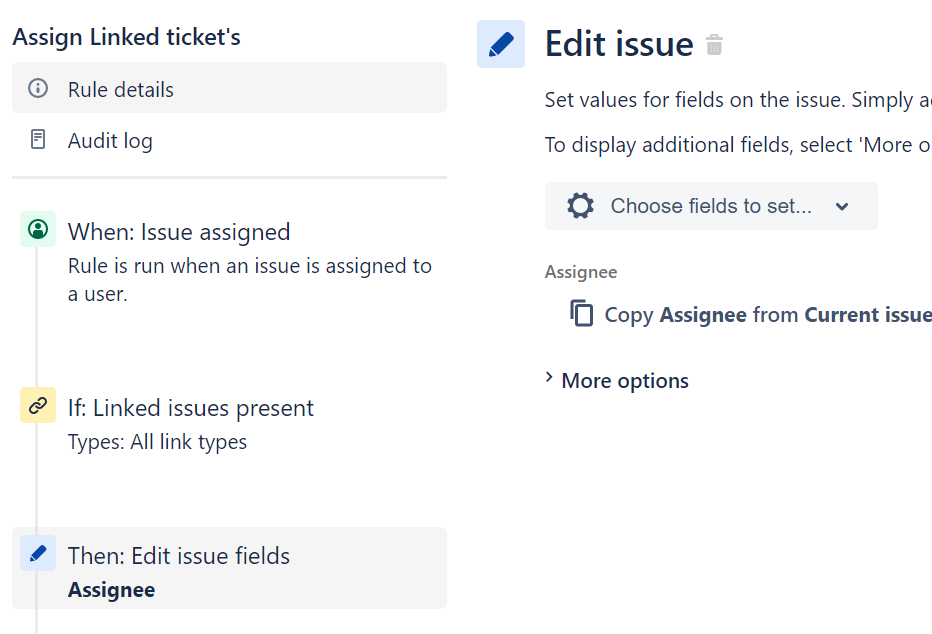Select the Then: Edit issue fields action
The width and height of the screenshot is (932, 634).
pos(179,556)
